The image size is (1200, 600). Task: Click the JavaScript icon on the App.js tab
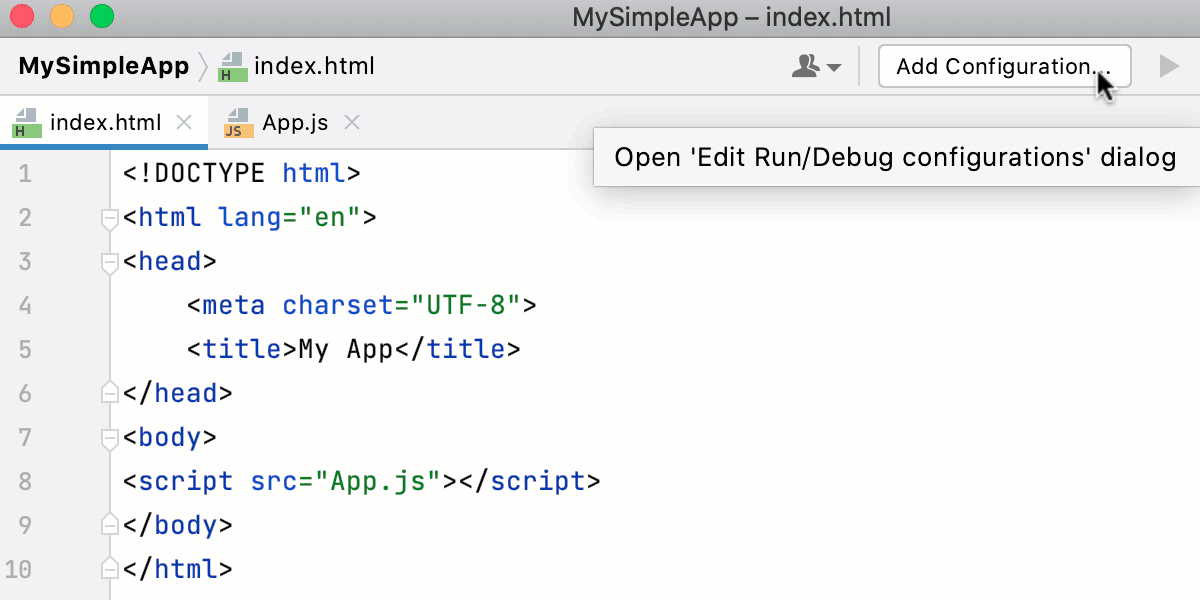coord(238,122)
